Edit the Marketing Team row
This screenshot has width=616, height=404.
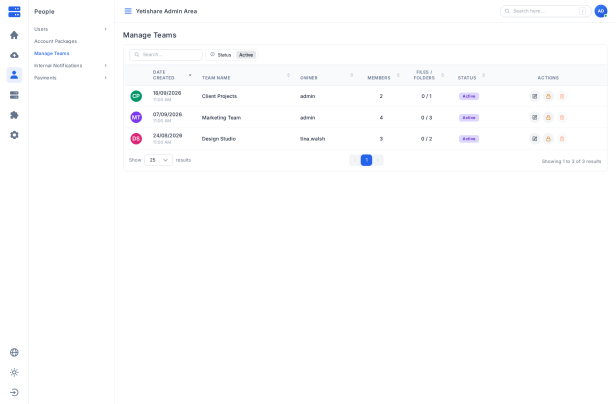tap(534, 118)
